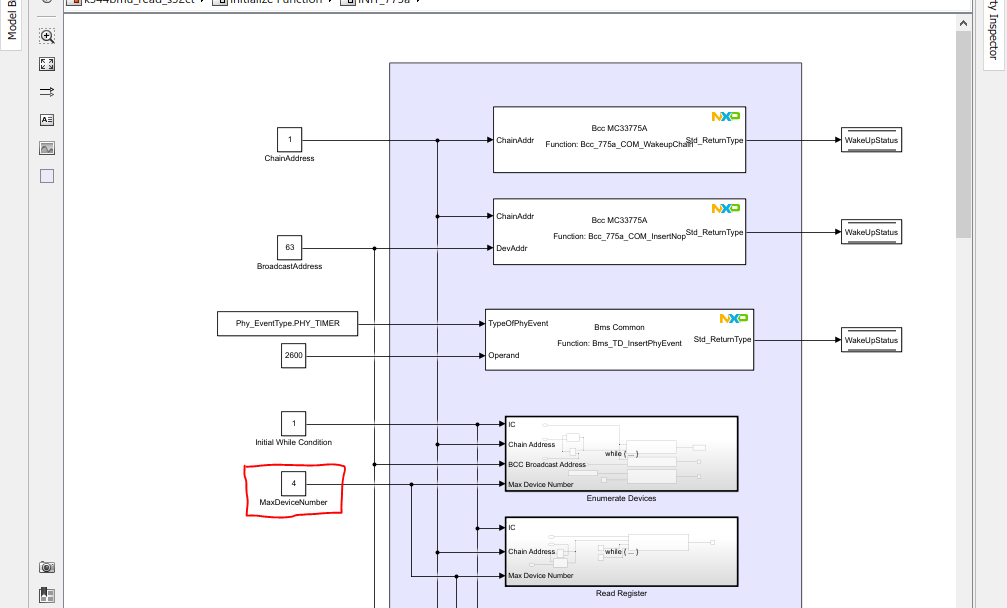Viewport: 1007px width, 608px height.
Task: Select the MaxDeviceNumber constant block
Action: [x=293, y=483]
